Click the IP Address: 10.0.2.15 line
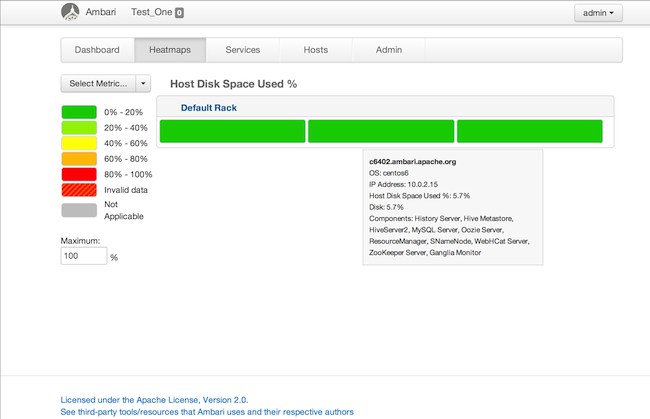The height and width of the screenshot is (419, 650). click(403, 184)
